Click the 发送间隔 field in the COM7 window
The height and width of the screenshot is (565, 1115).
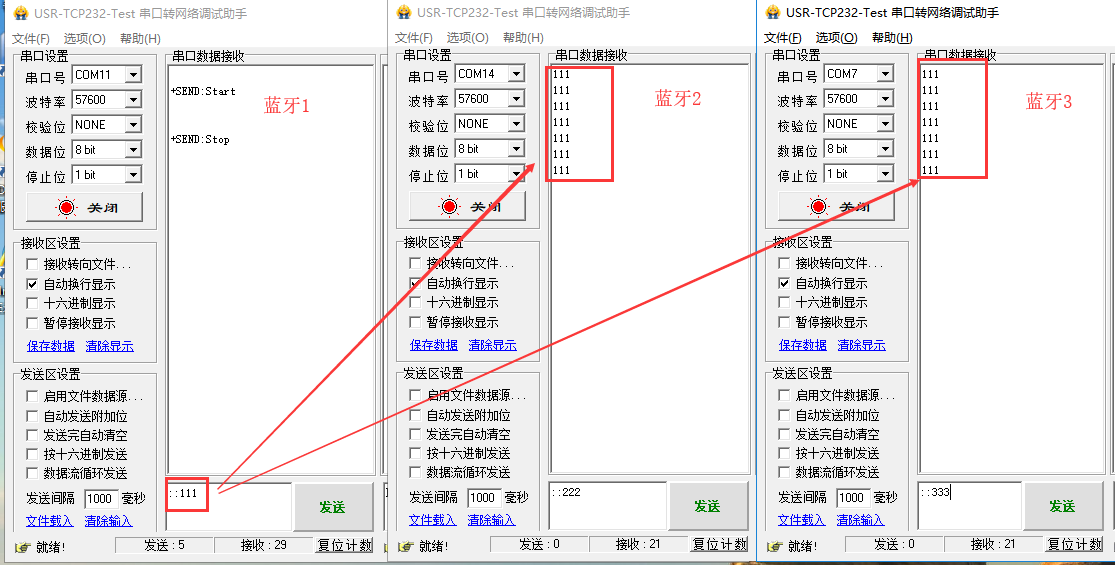pos(852,498)
